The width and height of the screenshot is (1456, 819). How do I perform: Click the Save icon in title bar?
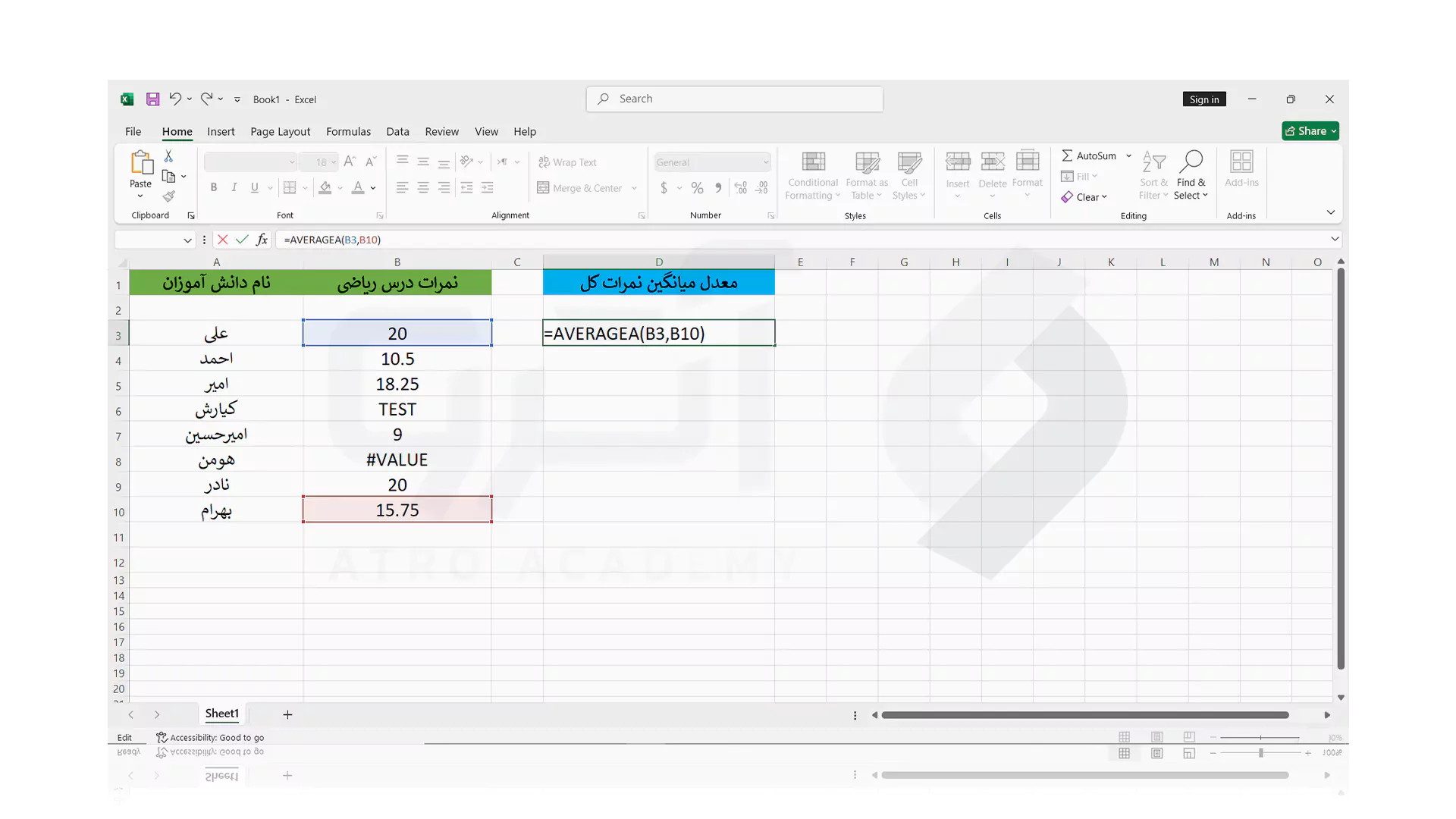click(152, 99)
